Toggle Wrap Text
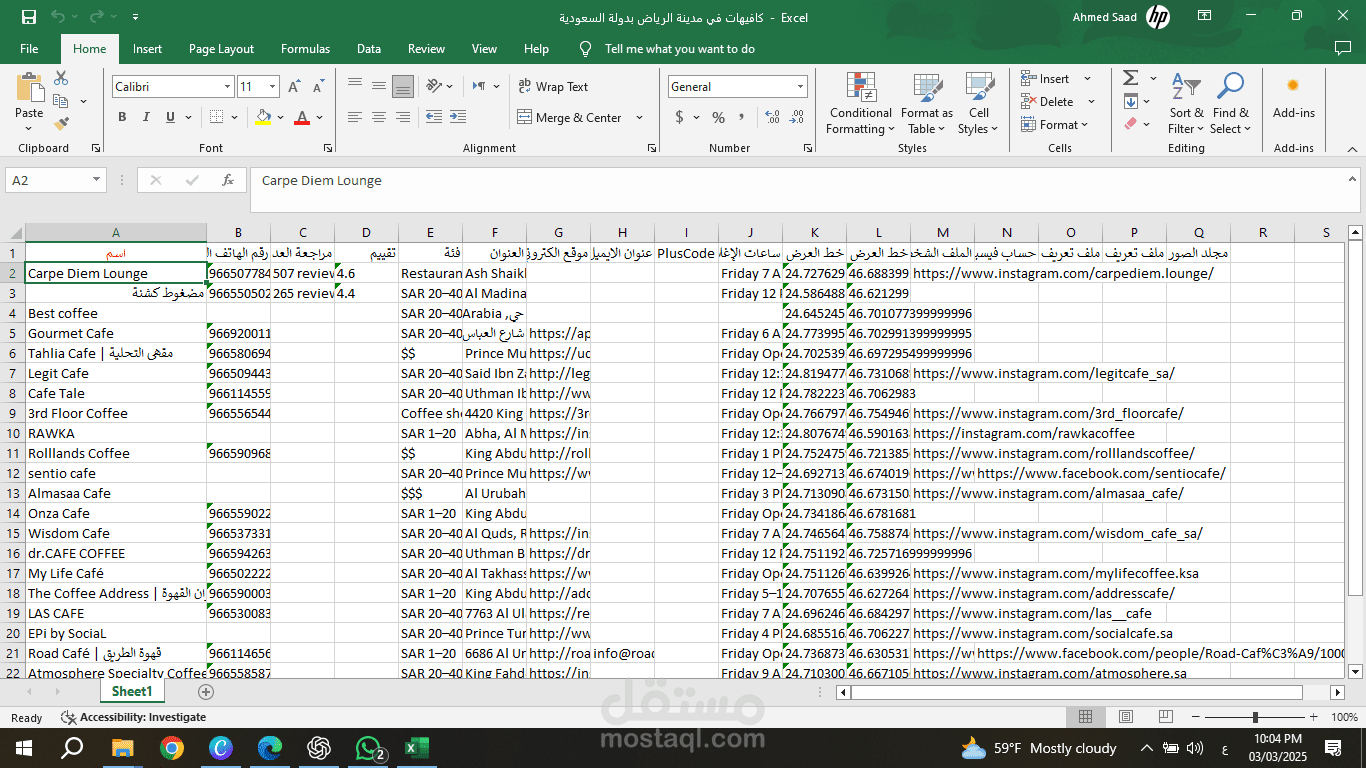1366x768 pixels. 553,87
